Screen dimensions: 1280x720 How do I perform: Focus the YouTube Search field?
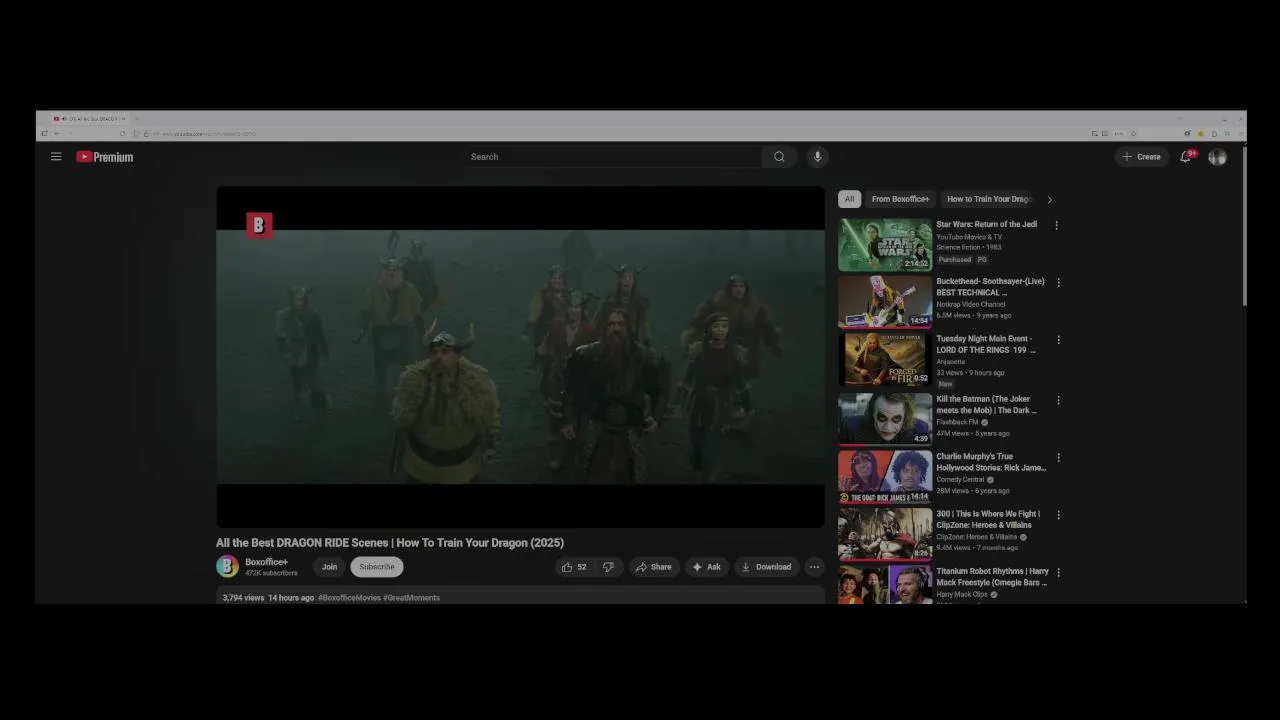[x=612, y=157]
